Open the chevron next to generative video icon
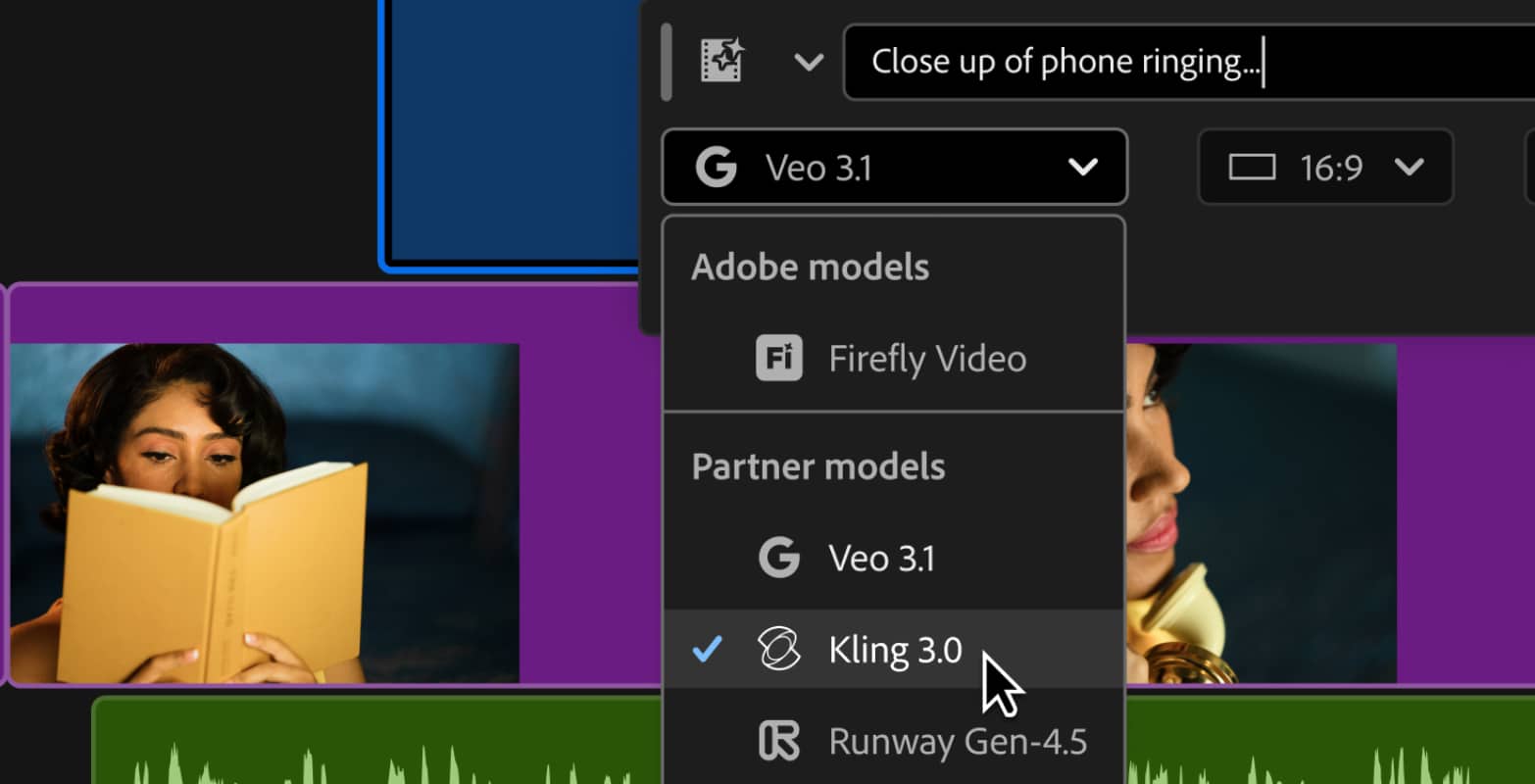1535x784 pixels. (x=809, y=63)
